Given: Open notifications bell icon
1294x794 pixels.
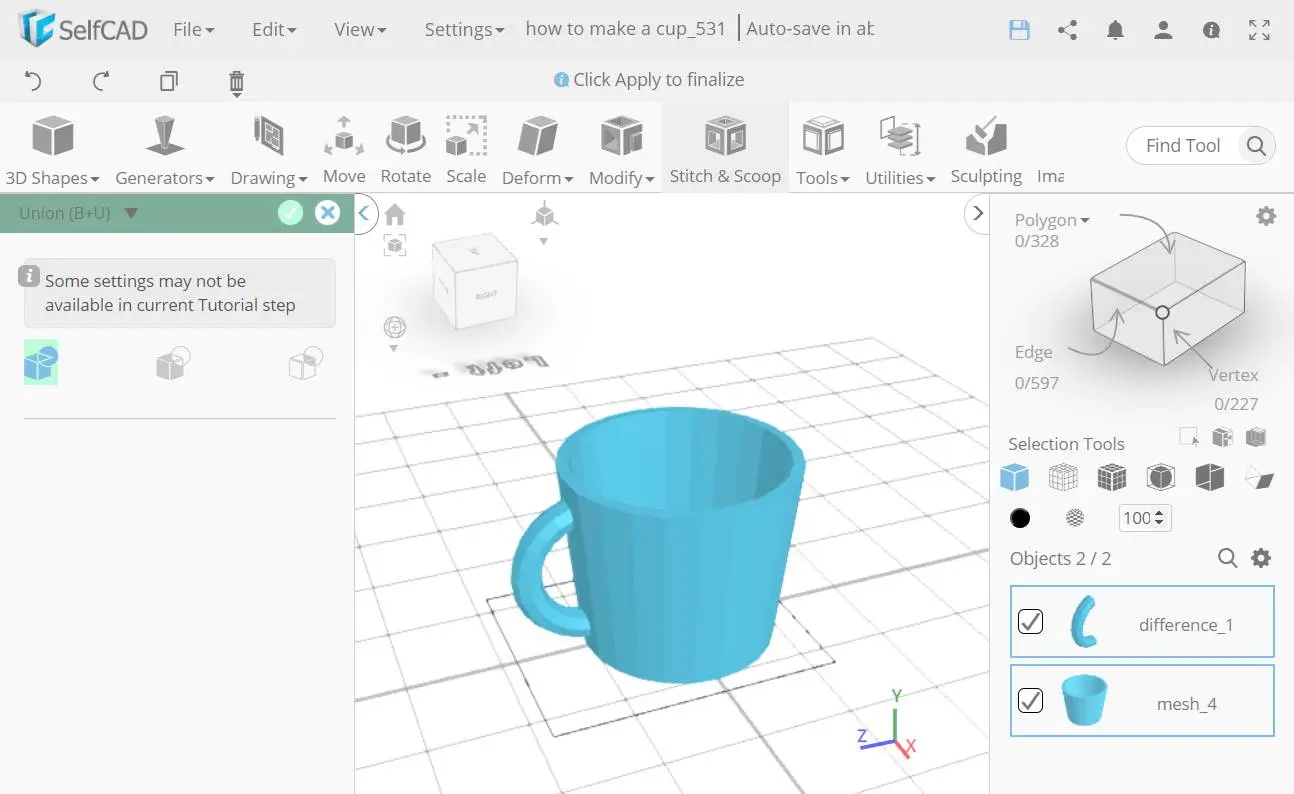Looking at the screenshot, I should click(x=1115, y=30).
